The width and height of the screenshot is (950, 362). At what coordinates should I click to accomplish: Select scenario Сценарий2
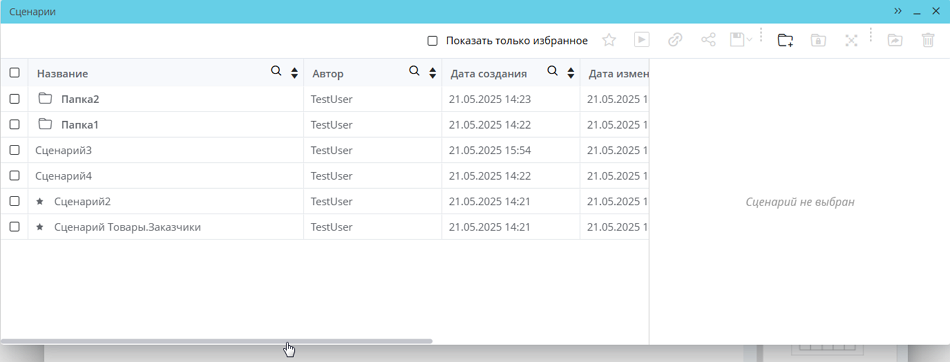click(x=82, y=201)
